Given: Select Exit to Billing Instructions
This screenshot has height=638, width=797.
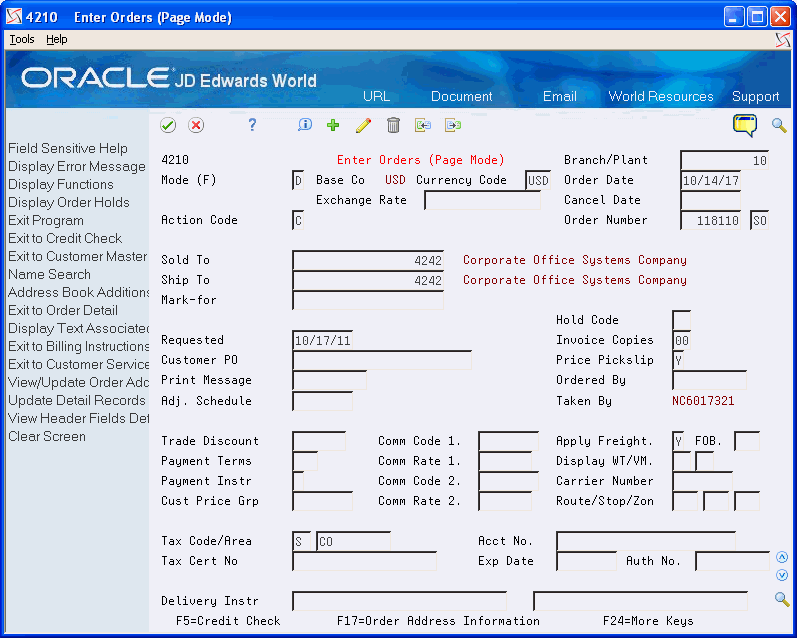Looking at the screenshot, I should click(x=79, y=346).
